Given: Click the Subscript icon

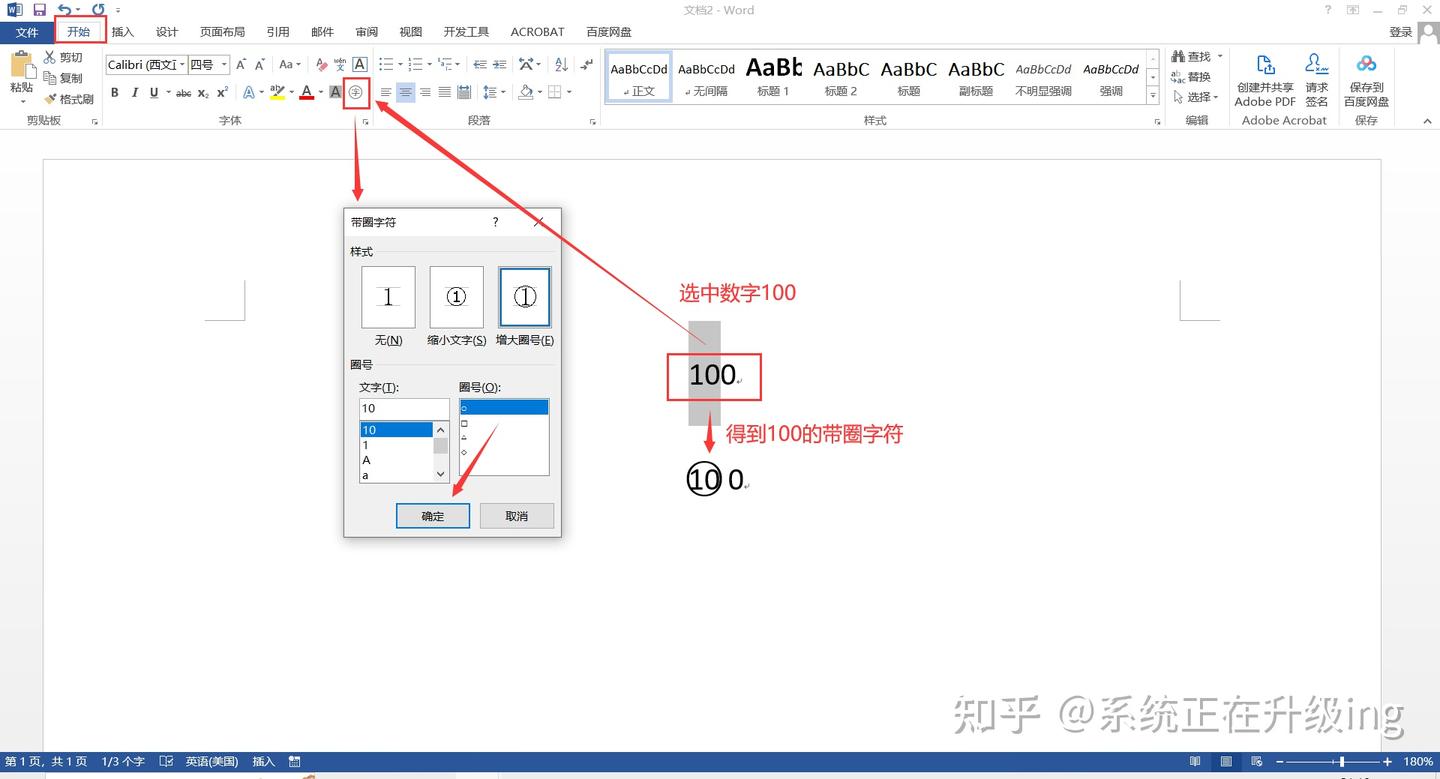Looking at the screenshot, I should (x=204, y=92).
